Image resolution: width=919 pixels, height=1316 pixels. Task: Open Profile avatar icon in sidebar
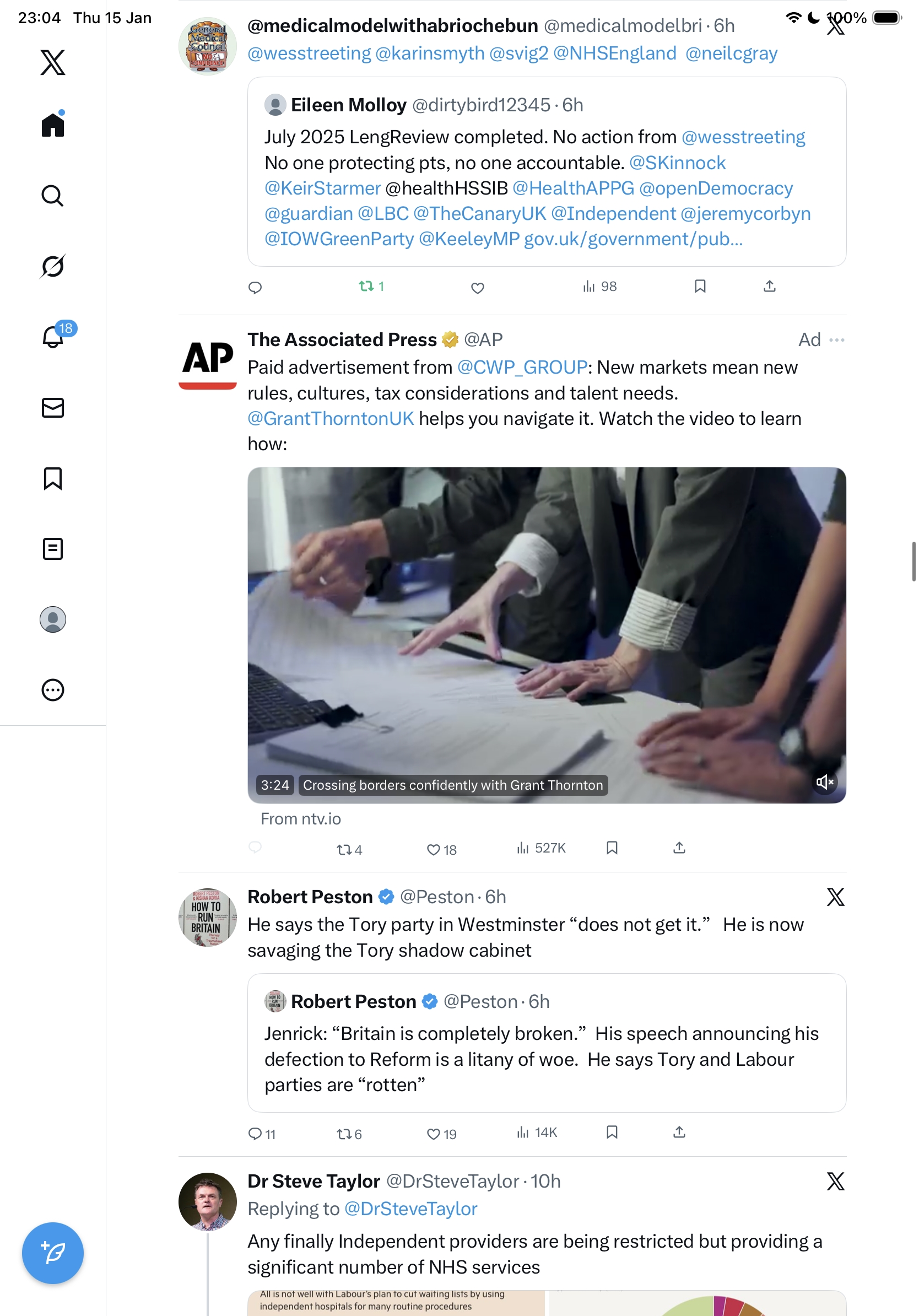click(53, 619)
